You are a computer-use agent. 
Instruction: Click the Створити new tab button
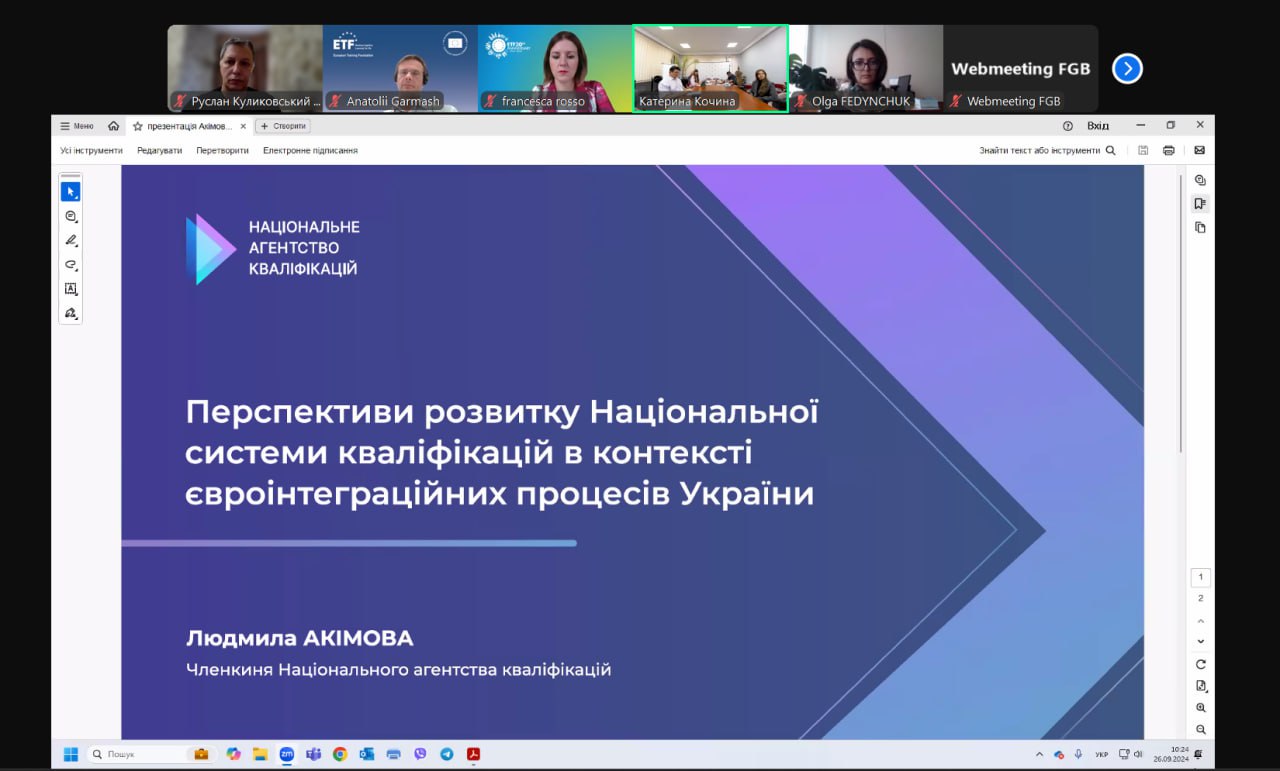pos(283,126)
